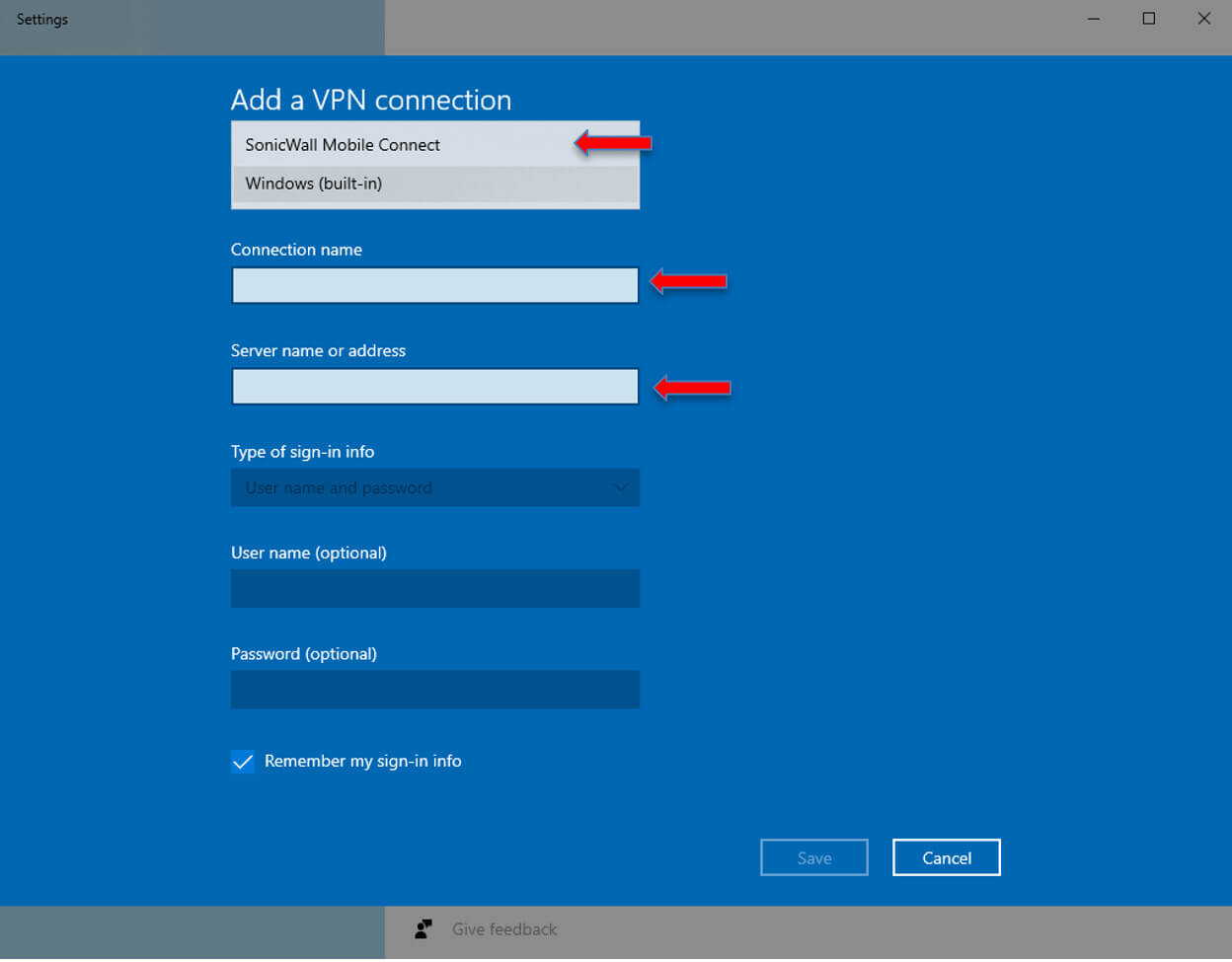This screenshot has height=962, width=1232.
Task: Click the Give feedback link
Action: click(x=503, y=928)
